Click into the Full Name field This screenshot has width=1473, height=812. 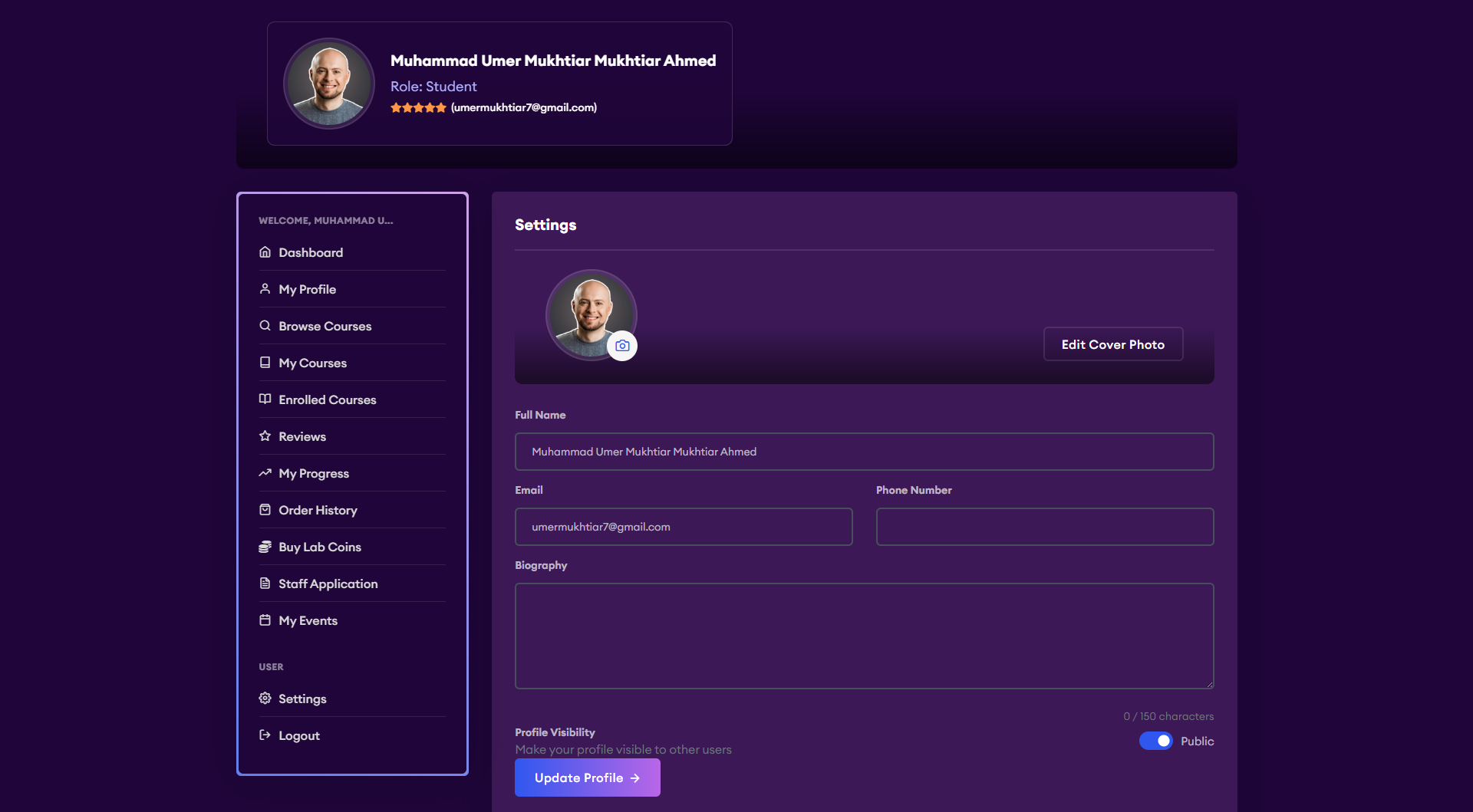(x=865, y=452)
